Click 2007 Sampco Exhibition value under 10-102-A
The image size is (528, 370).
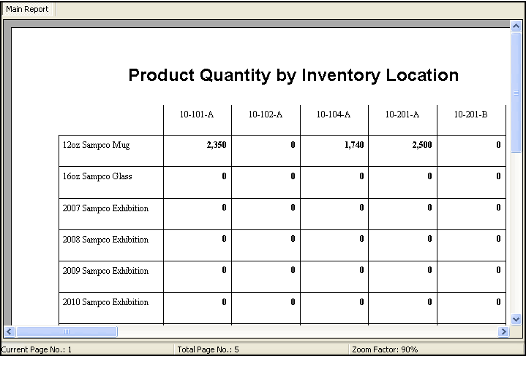click(293, 208)
